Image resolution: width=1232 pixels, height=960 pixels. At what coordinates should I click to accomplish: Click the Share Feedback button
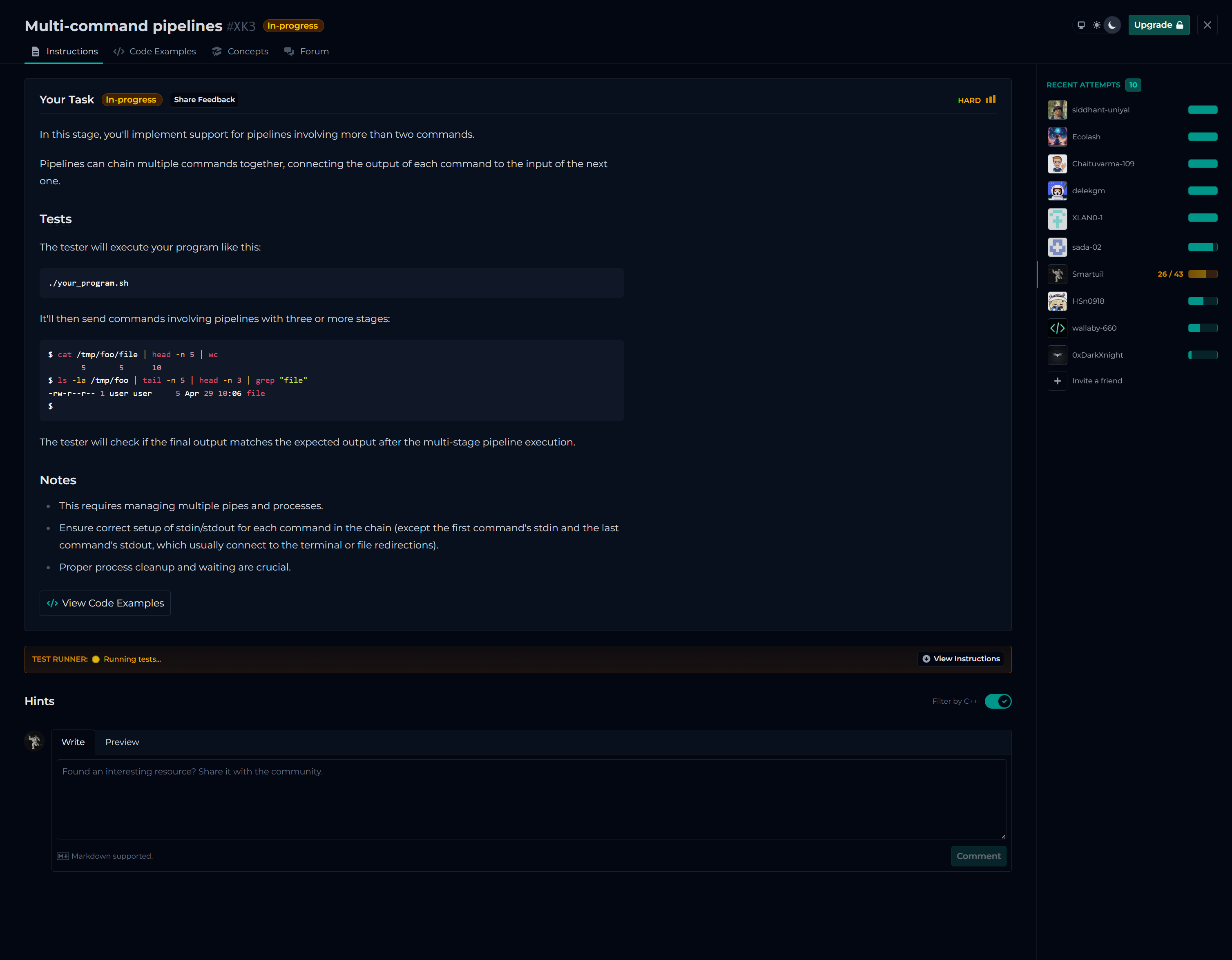coord(204,100)
